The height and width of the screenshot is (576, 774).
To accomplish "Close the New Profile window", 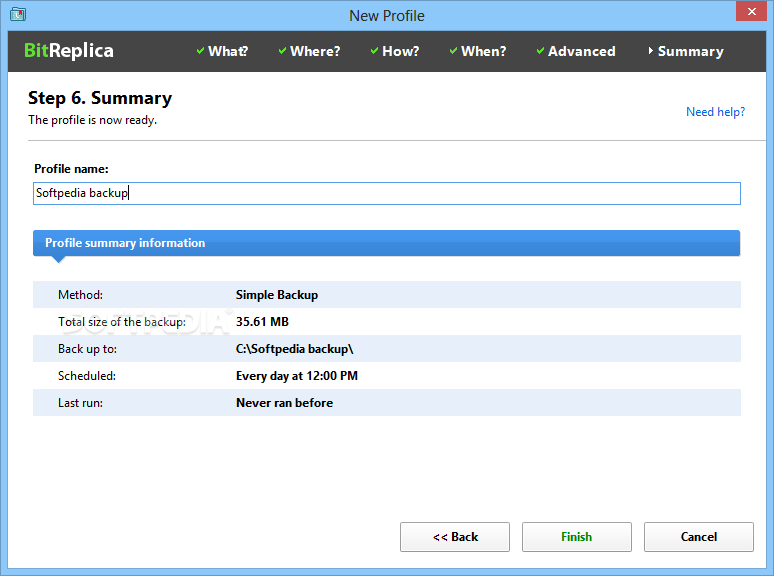I will click(x=751, y=11).
